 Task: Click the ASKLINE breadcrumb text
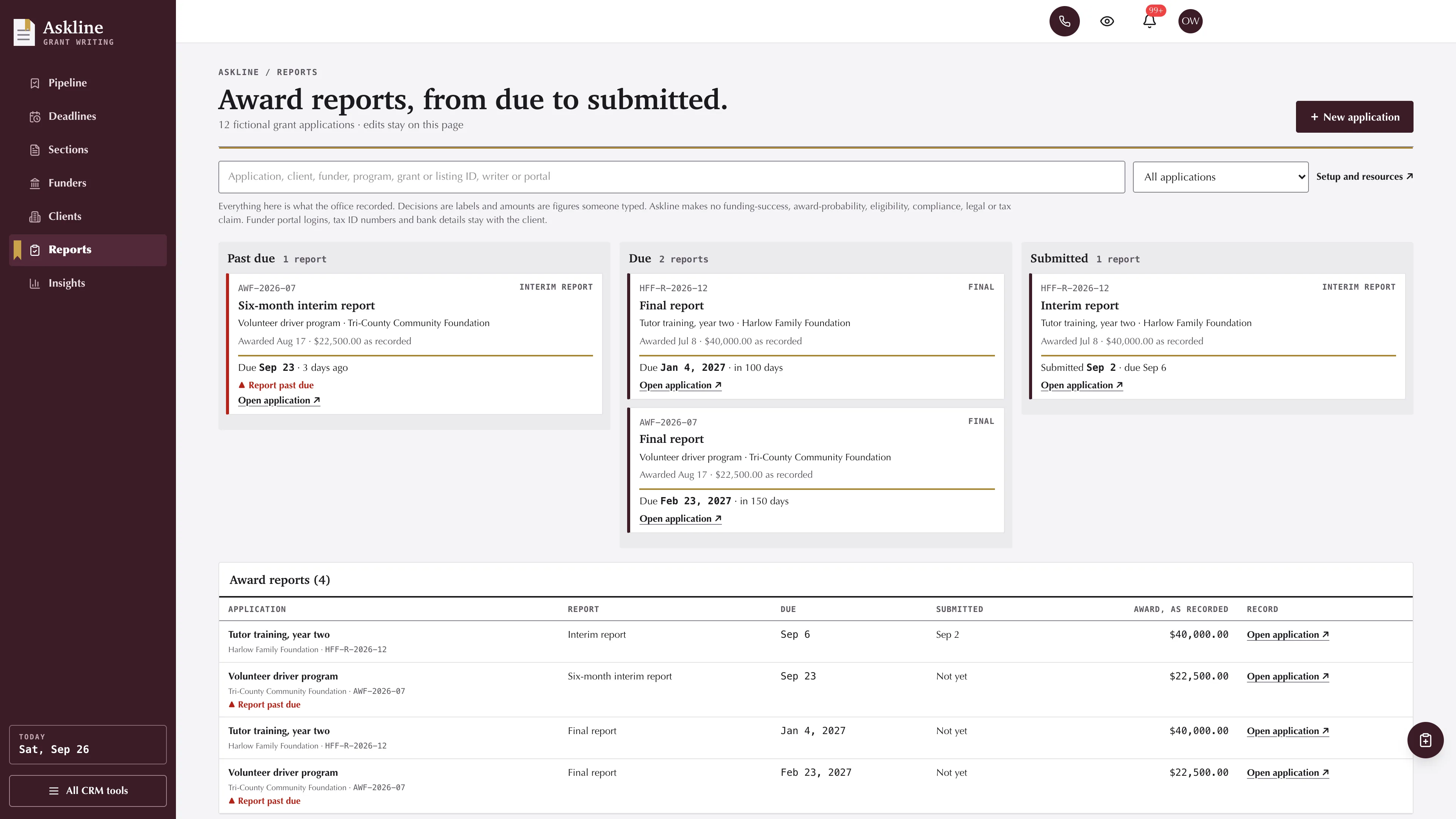coord(238,72)
